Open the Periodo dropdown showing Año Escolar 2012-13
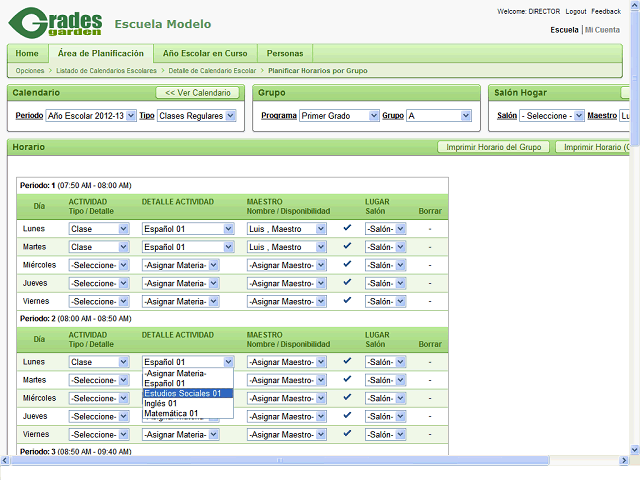The height and width of the screenshot is (480, 640). coord(90,116)
